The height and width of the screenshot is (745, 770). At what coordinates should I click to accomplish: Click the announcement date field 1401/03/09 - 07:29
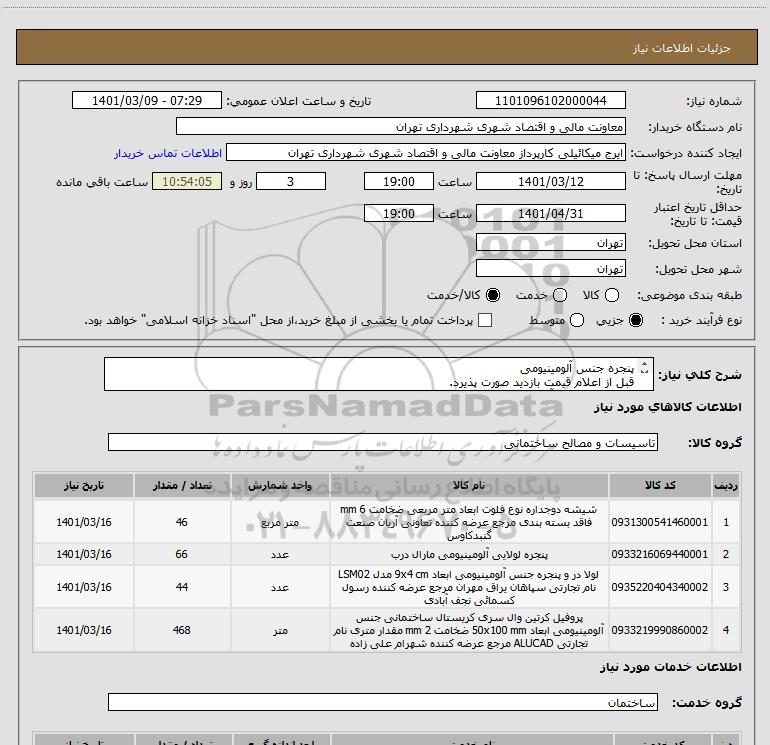click(147, 100)
